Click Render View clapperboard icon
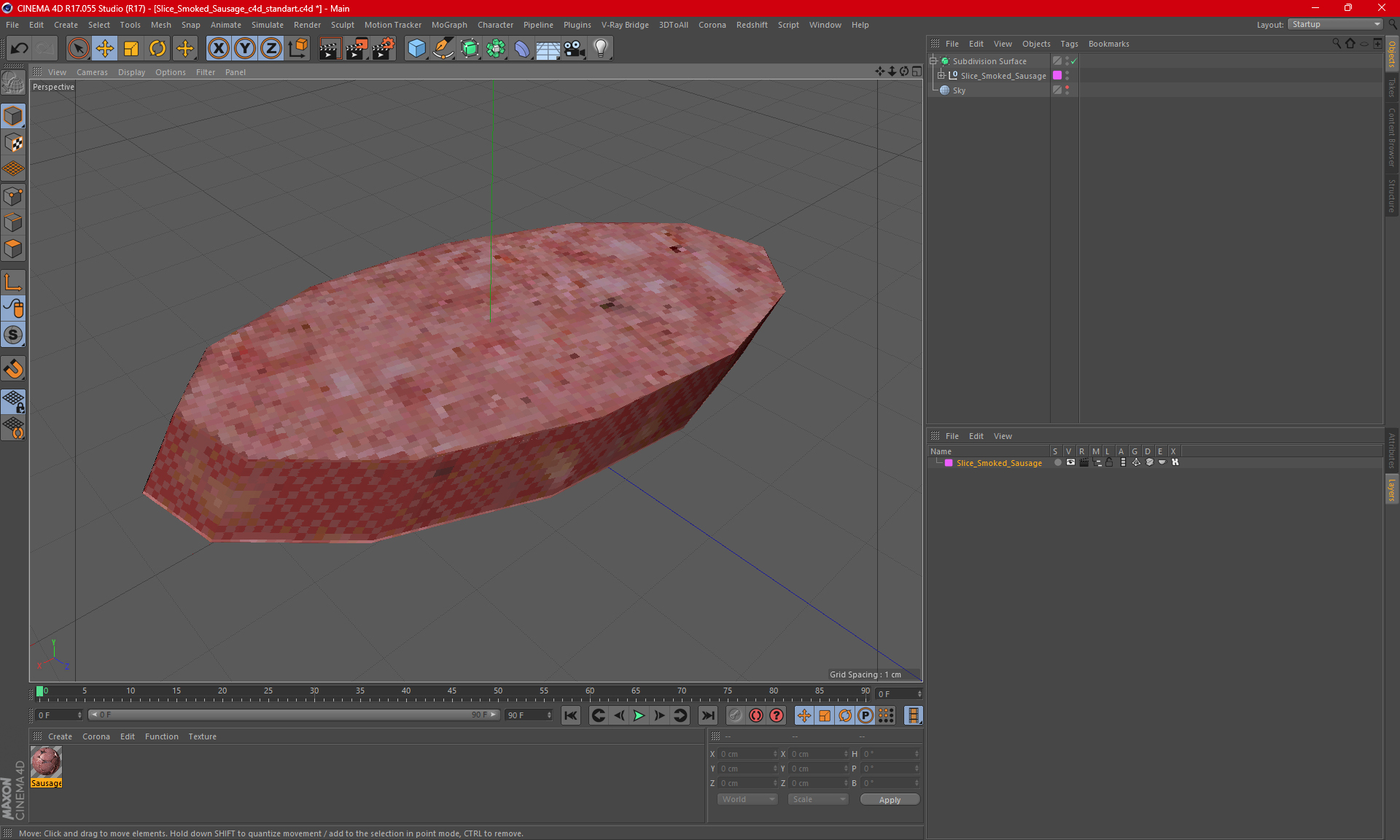 coord(330,49)
